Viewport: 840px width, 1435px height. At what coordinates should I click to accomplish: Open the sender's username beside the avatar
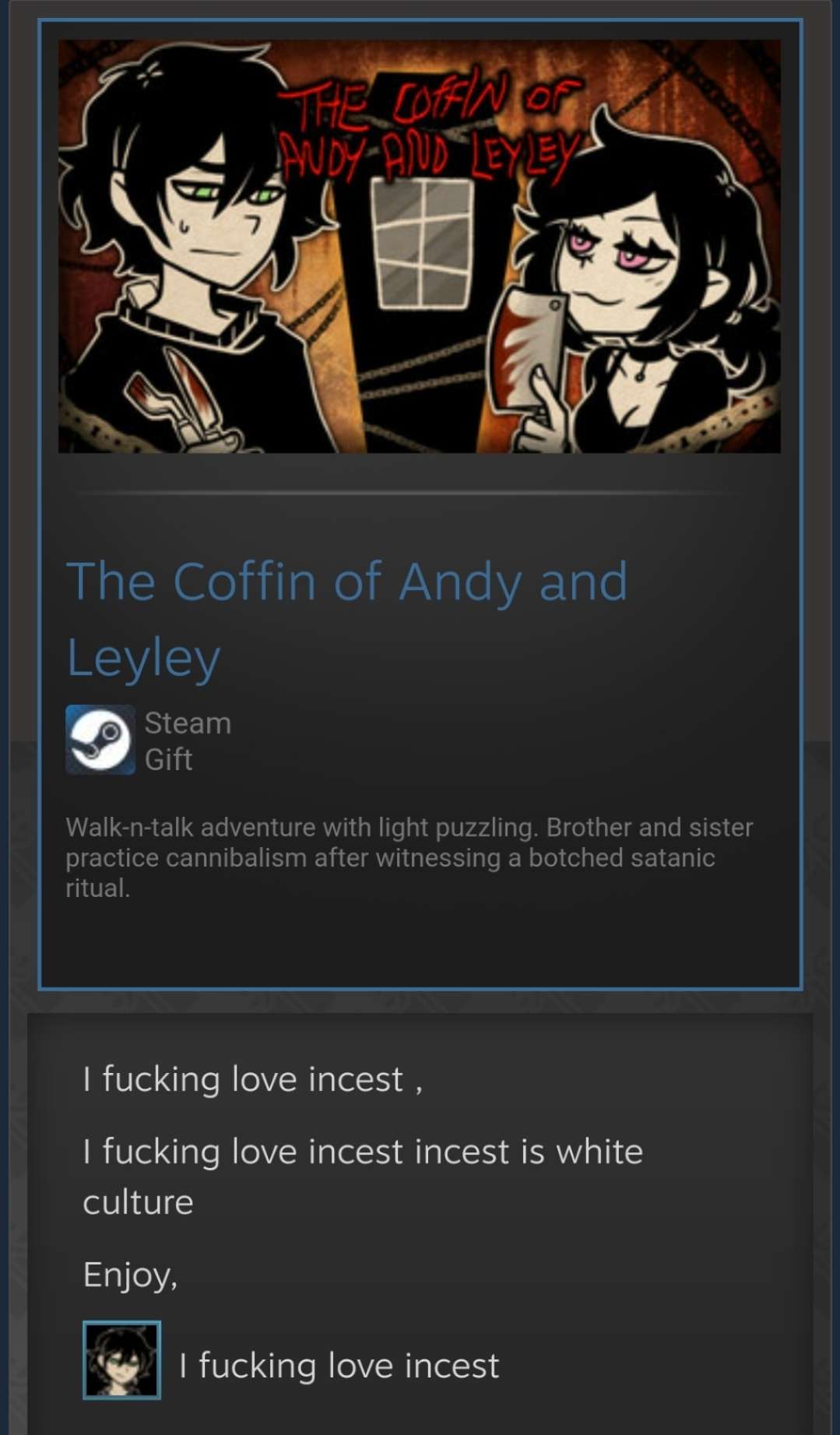[x=339, y=1366]
